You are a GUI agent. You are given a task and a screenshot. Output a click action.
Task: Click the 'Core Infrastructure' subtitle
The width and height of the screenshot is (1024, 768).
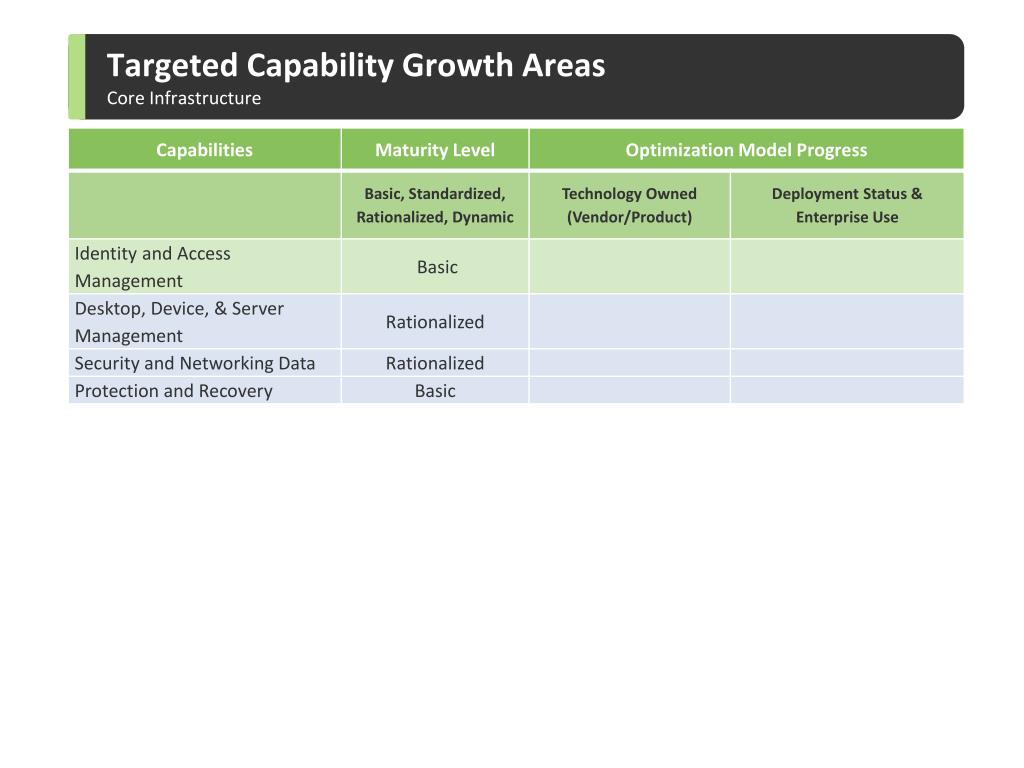pos(184,98)
